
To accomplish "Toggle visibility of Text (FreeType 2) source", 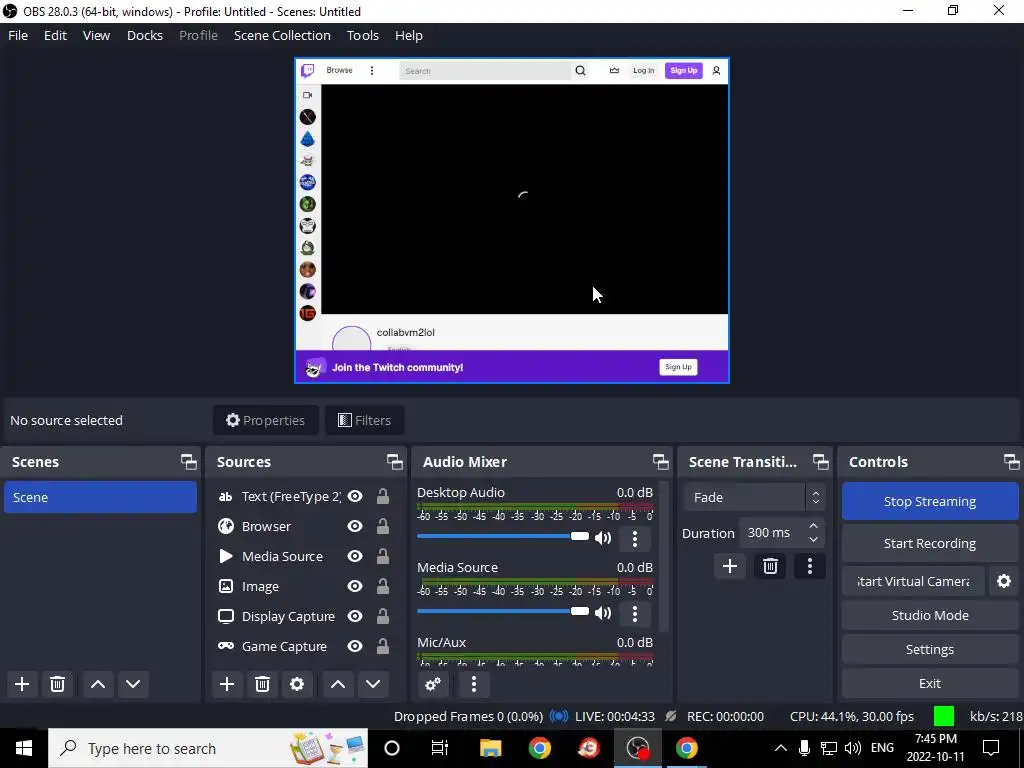I will point(355,496).
